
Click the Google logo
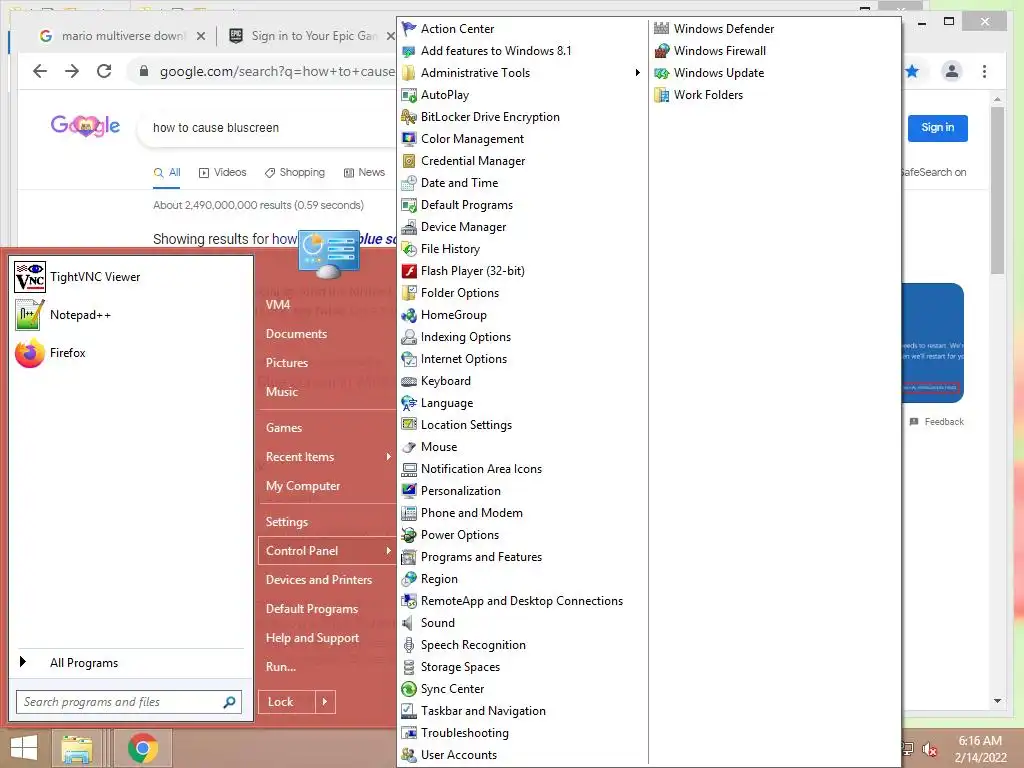click(85, 125)
